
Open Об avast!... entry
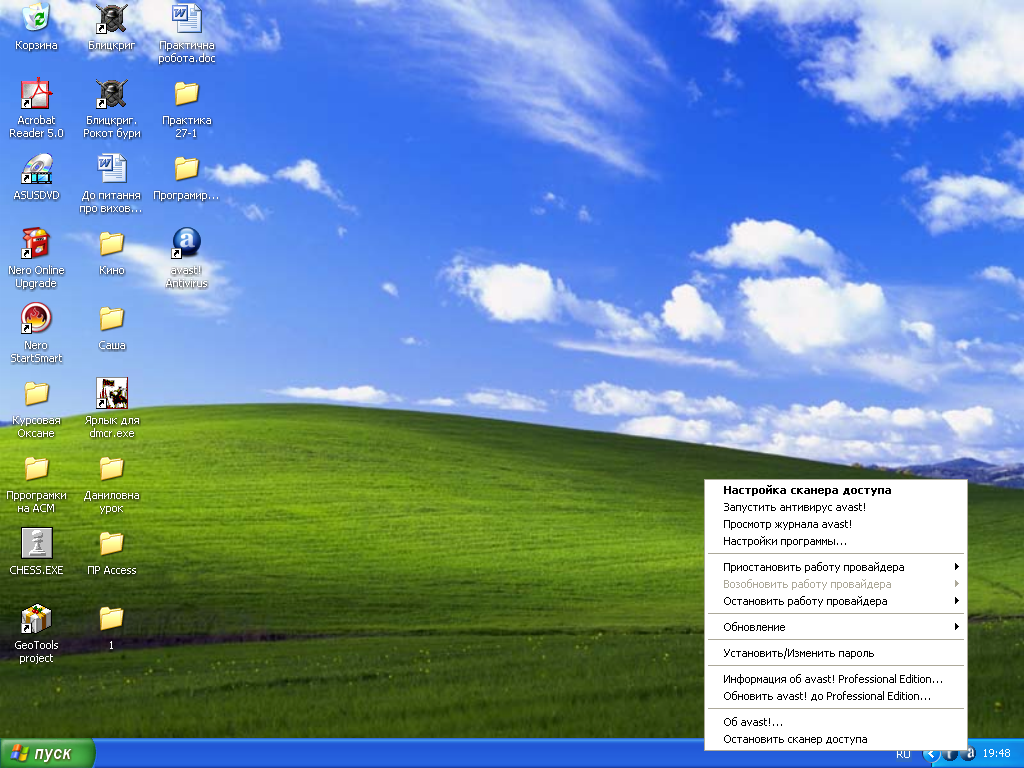click(x=835, y=722)
